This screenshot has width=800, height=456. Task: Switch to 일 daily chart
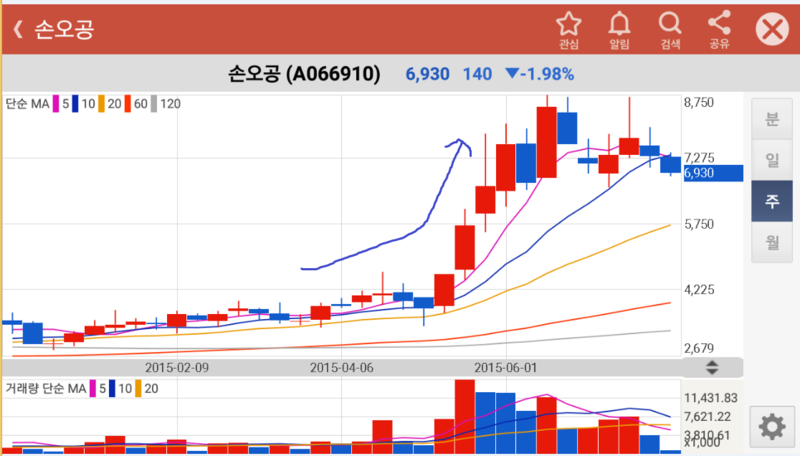[x=771, y=160]
